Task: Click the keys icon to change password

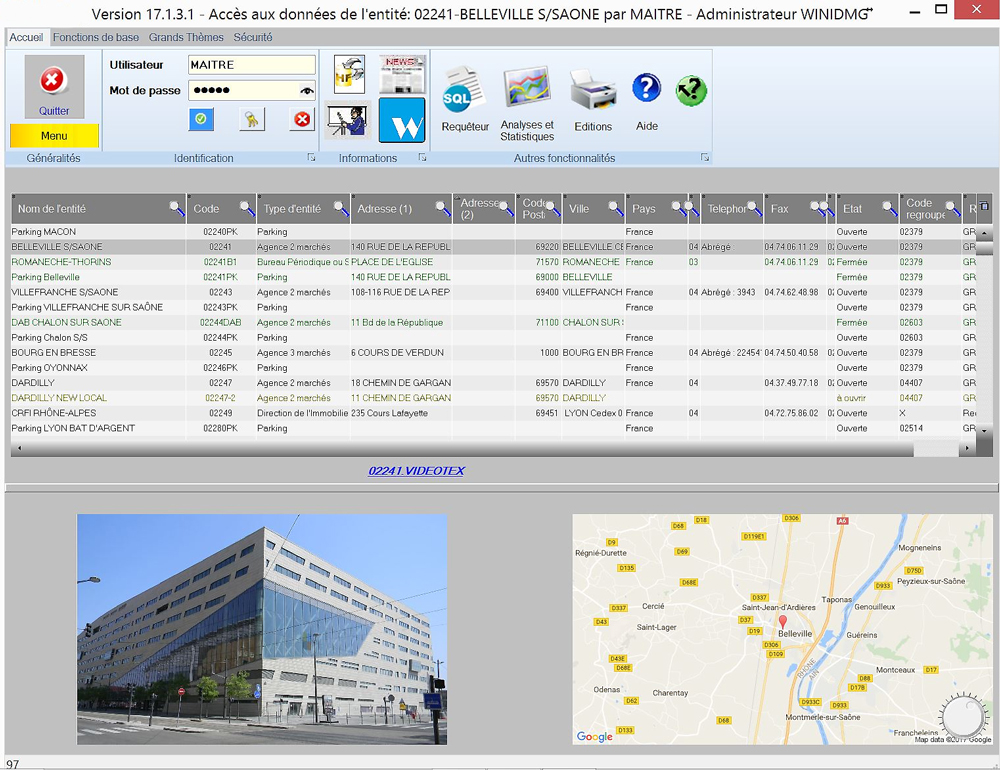Action: tap(252, 120)
